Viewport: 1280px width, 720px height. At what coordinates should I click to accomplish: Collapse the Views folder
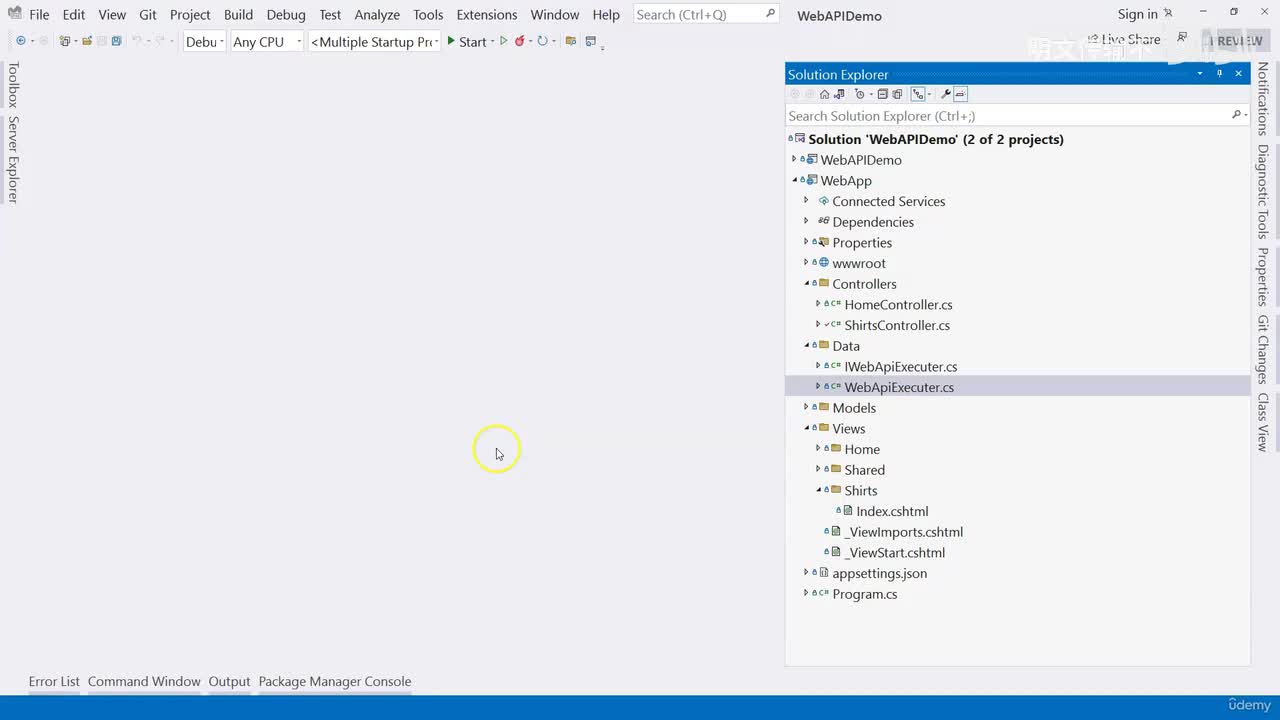(806, 428)
